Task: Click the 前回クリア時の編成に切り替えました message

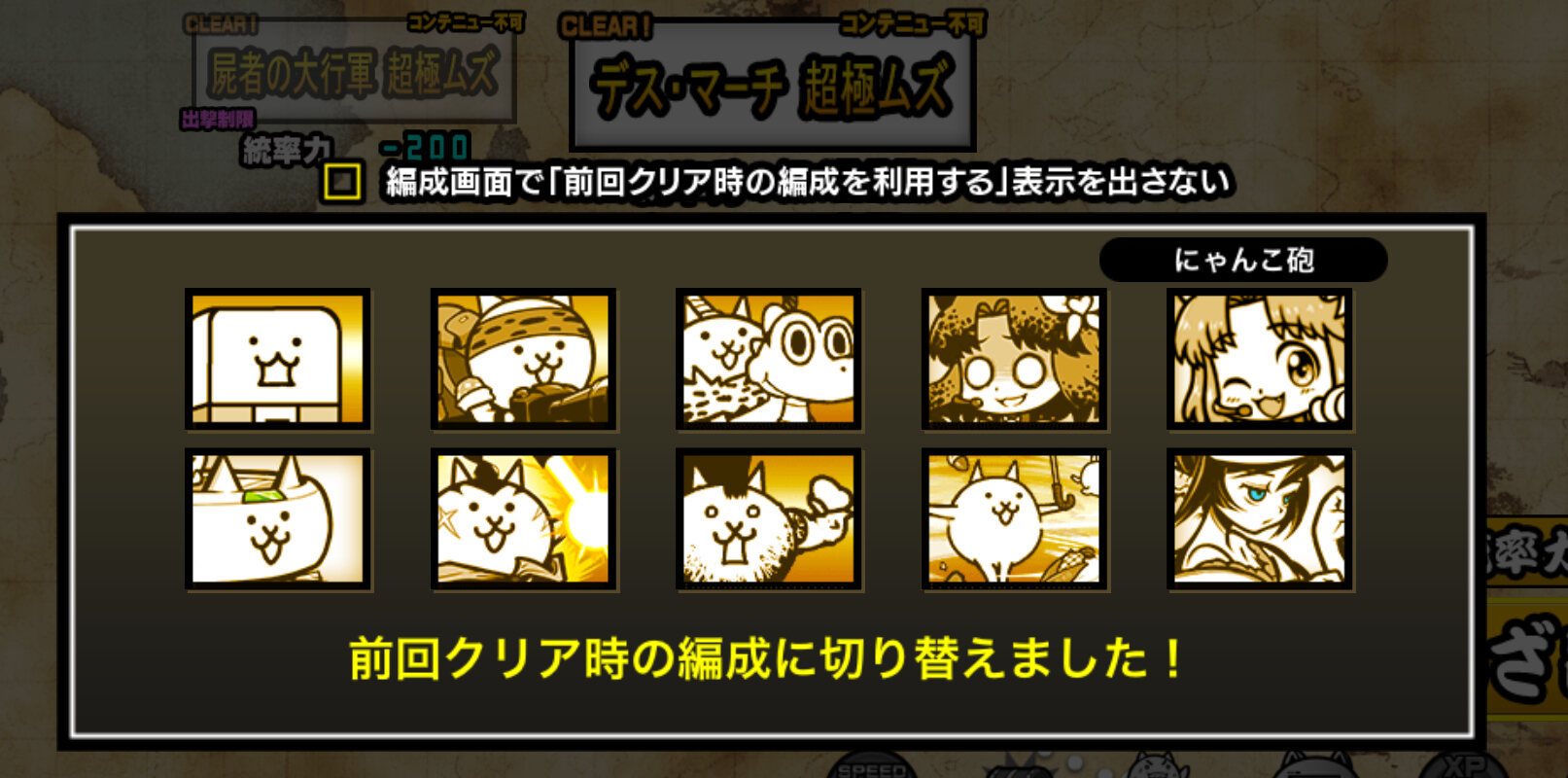Action: 767,658
